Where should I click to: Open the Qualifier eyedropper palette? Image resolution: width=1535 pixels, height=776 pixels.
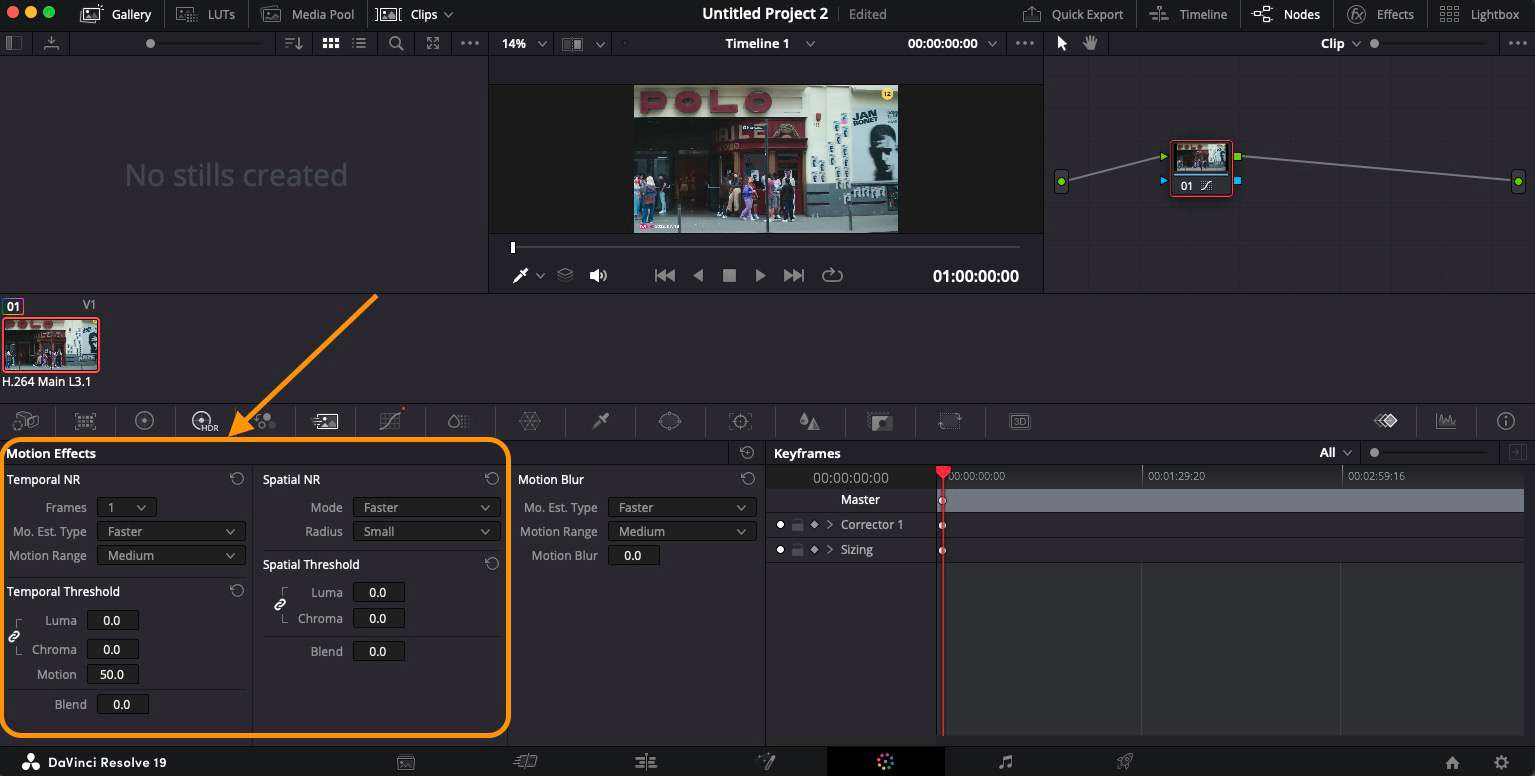[600, 421]
